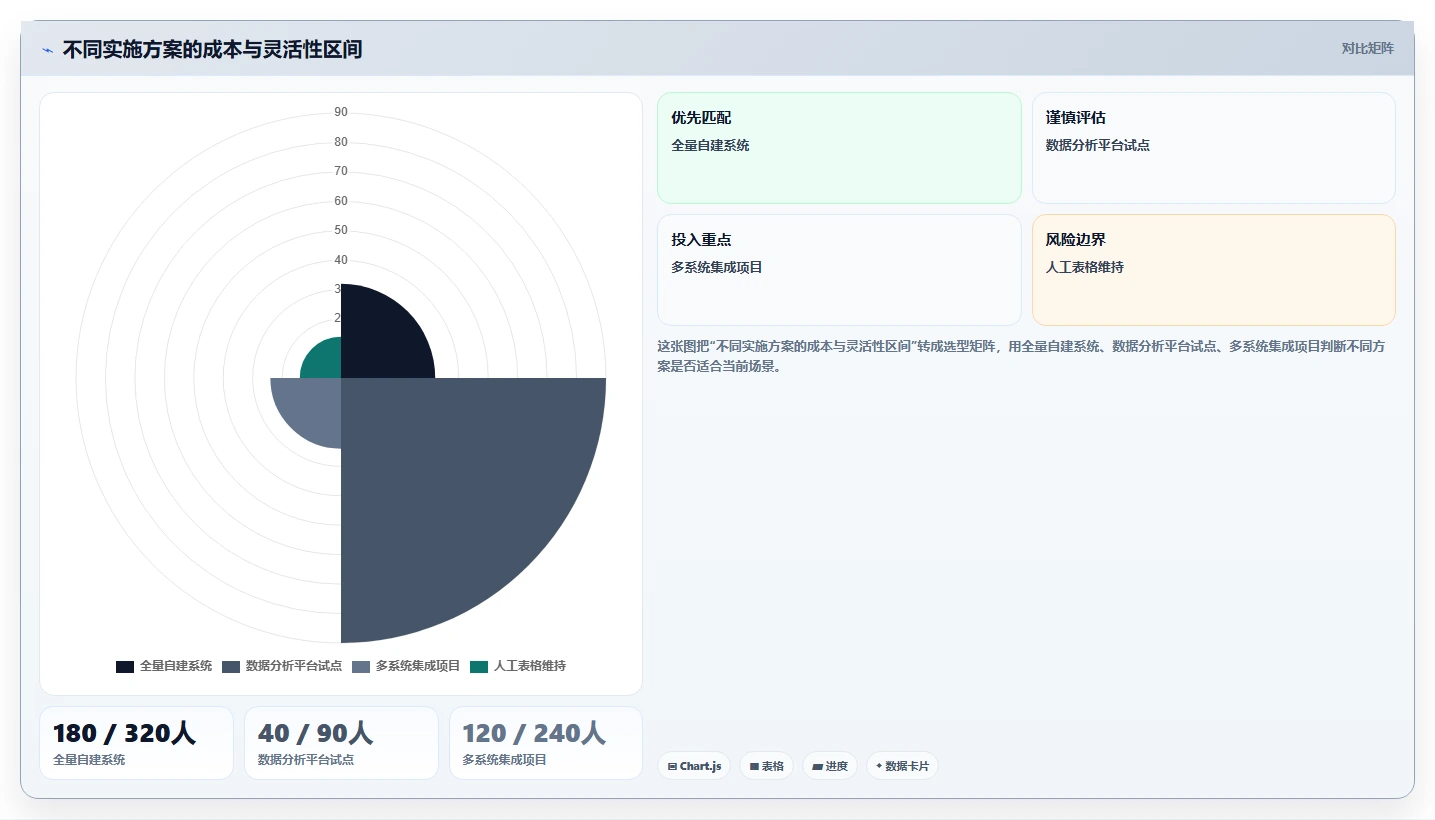Click the parallelogram icon on 进度 chip
Viewport: 1435px width, 820px height.
[817, 767]
